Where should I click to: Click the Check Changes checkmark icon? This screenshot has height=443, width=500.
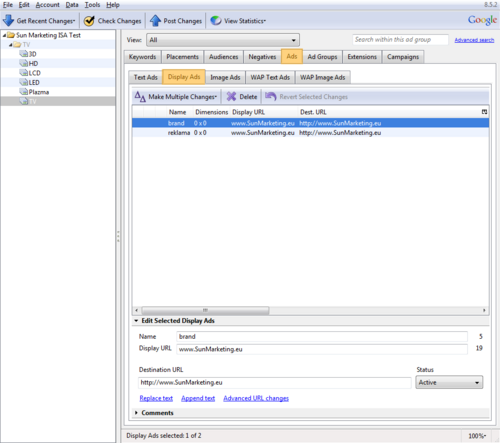click(89, 21)
